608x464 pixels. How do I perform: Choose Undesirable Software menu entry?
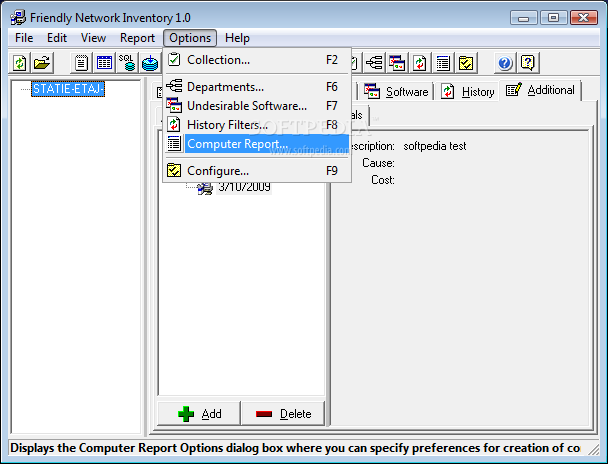[x=257, y=105]
